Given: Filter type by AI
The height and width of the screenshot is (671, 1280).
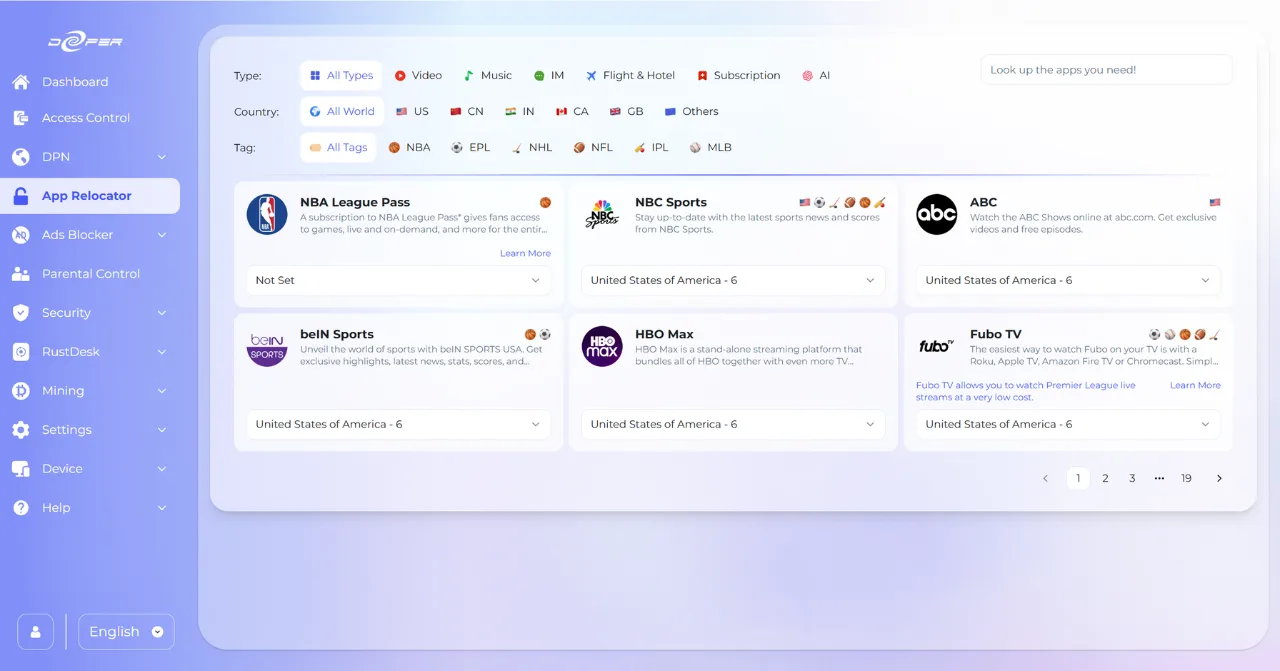Looking at the screenshot, I should (816, 75).
